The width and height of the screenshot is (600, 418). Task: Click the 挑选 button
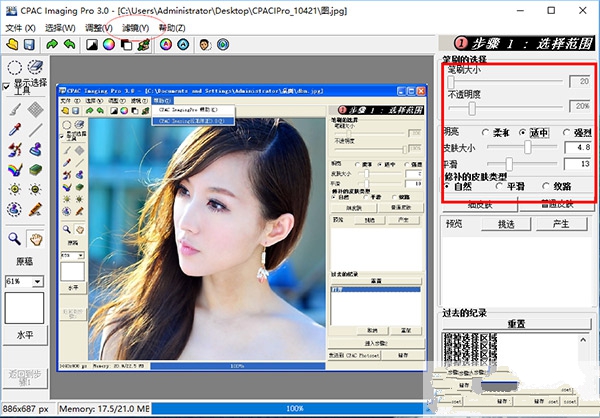coord(506,224)
